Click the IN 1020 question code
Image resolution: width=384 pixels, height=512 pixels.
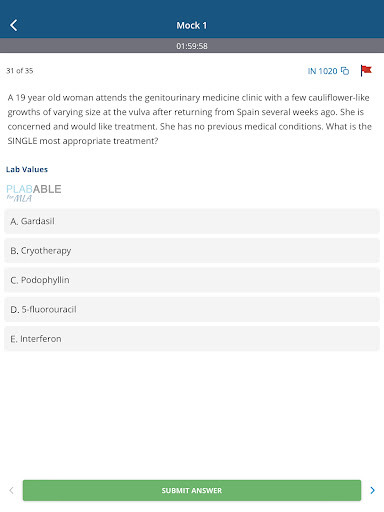(x=322, y=71)
